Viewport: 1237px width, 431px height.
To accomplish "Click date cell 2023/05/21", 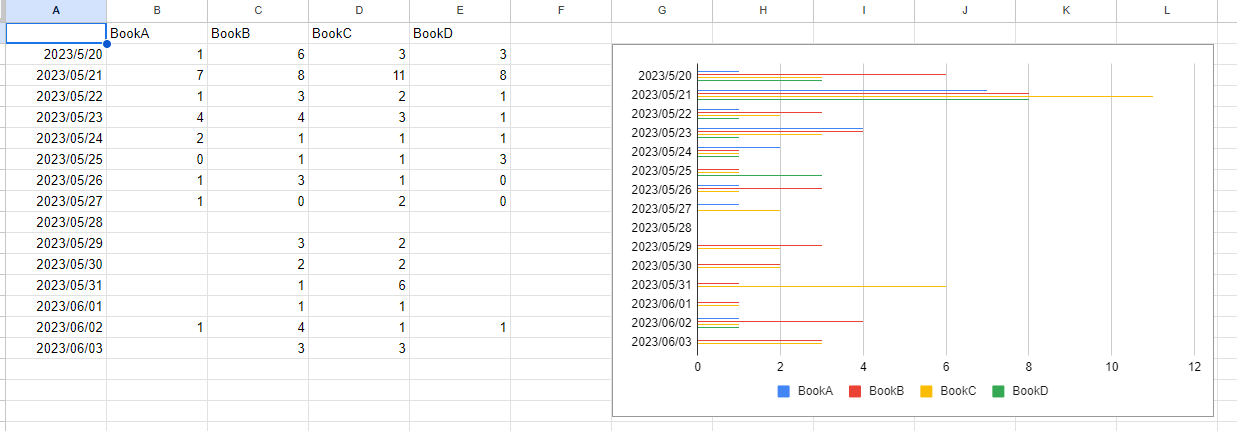I will (56, 75).
